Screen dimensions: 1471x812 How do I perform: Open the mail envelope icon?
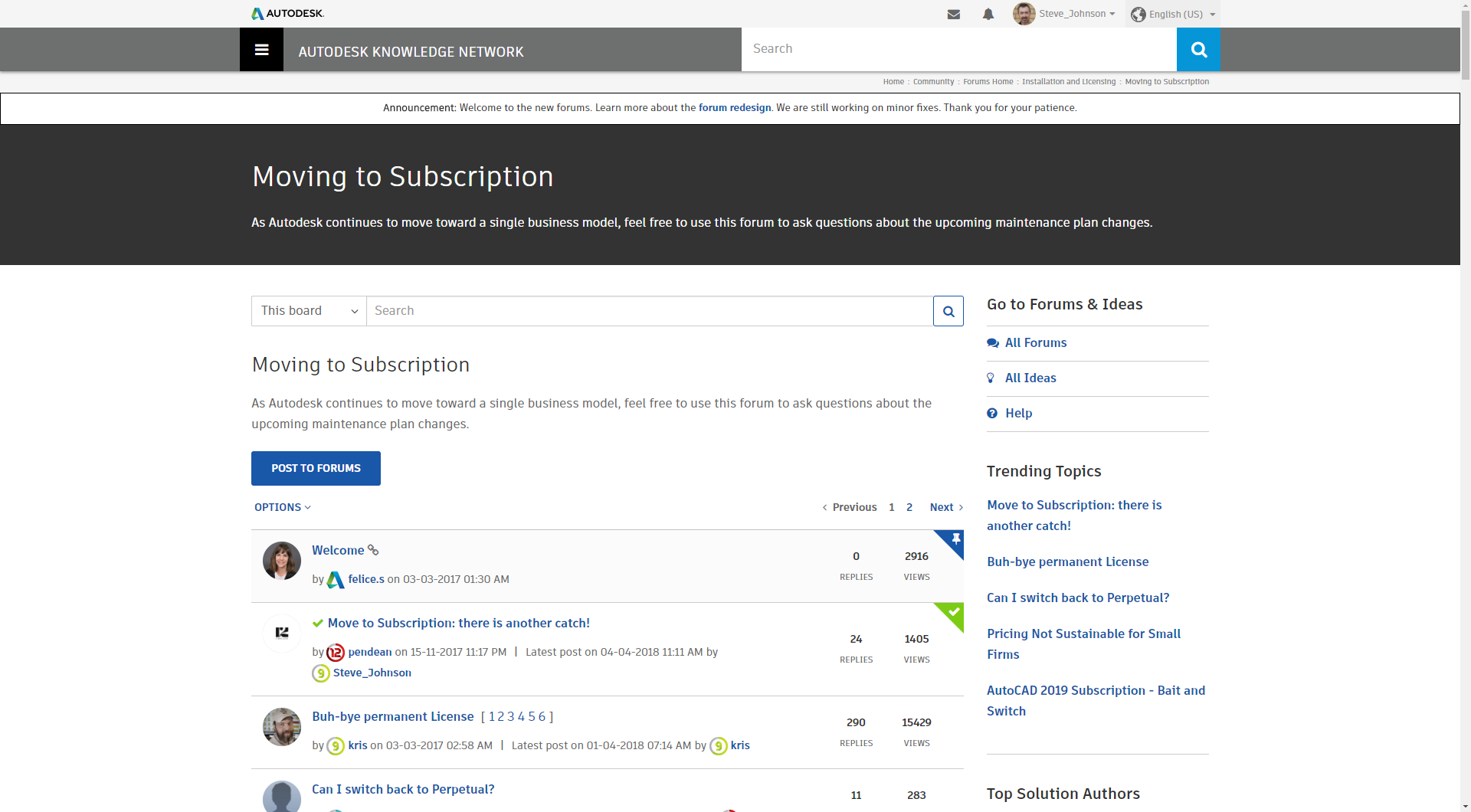point(954,14)
